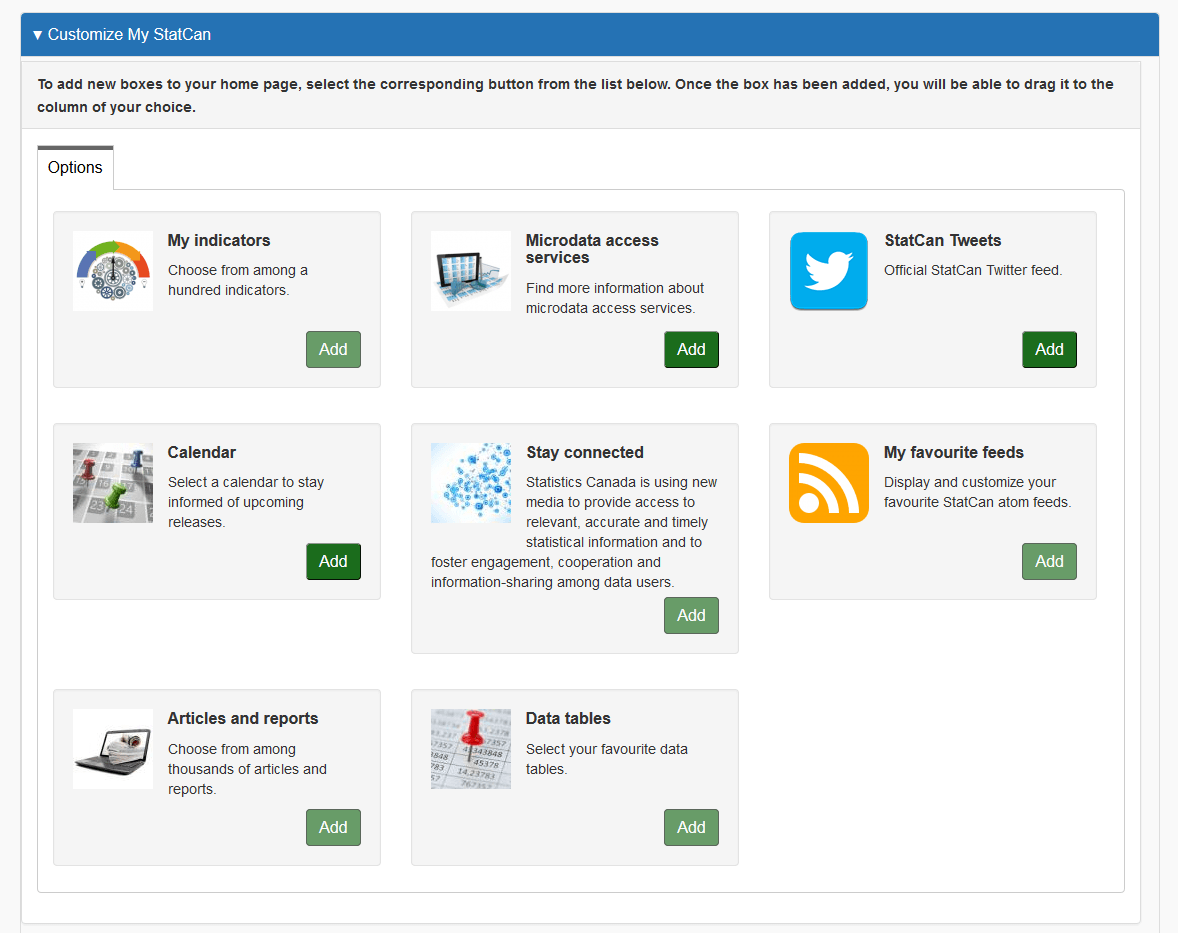The width and height of the screenshot is (1178, 933).
Task: Add the Articles and reports box
Action: 333,828
